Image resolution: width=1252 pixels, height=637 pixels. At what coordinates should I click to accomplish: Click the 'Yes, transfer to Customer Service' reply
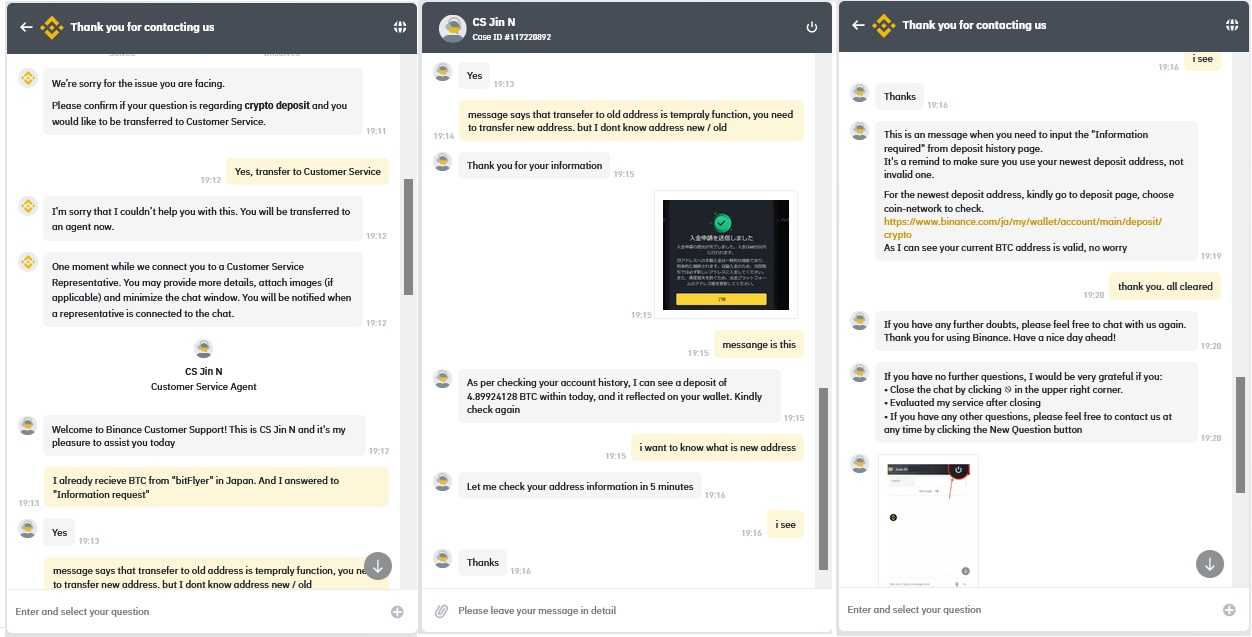[x=307, y=171]
